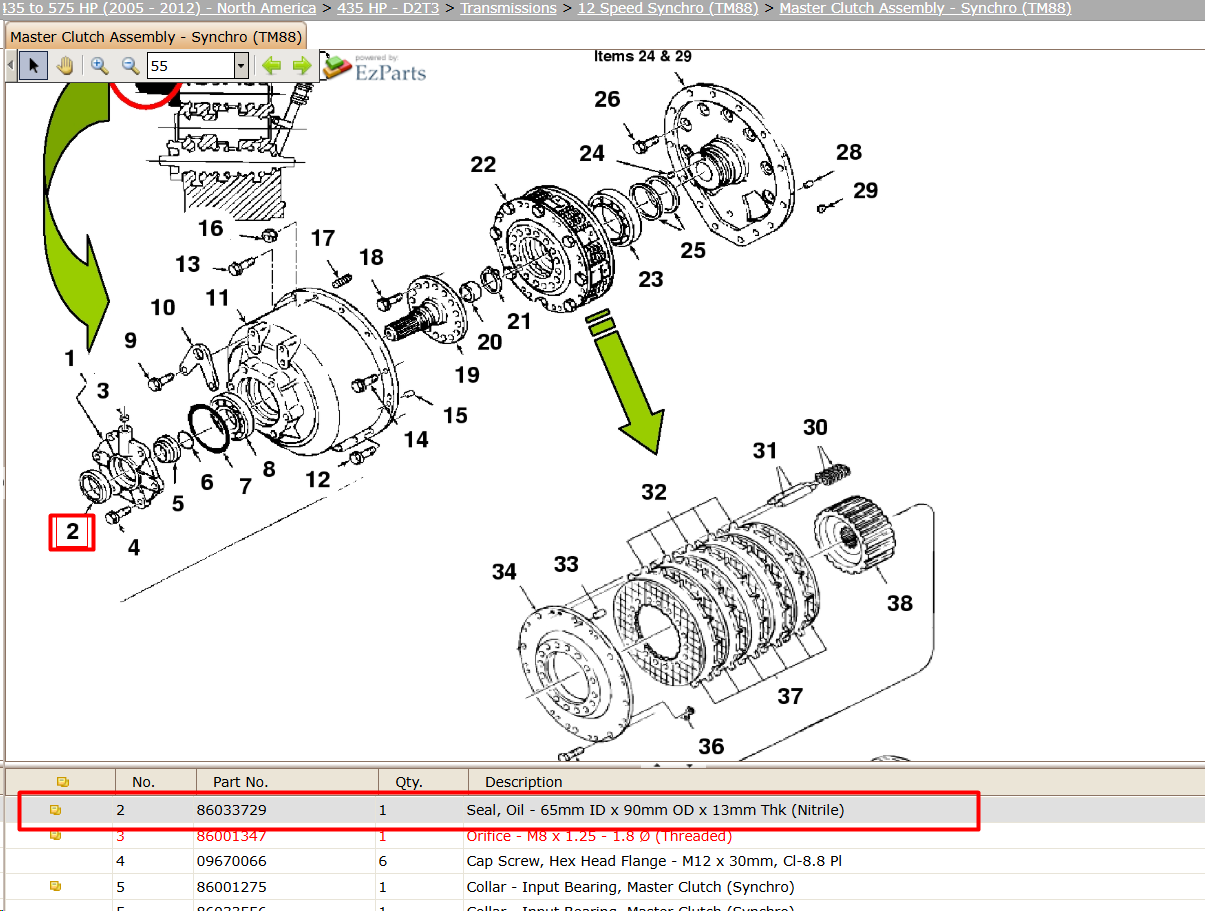This screenshot has width=1205, height=911.
Task: Click the zoom value field showing 55
Action: pyautogui.click(x=190, y=67)
